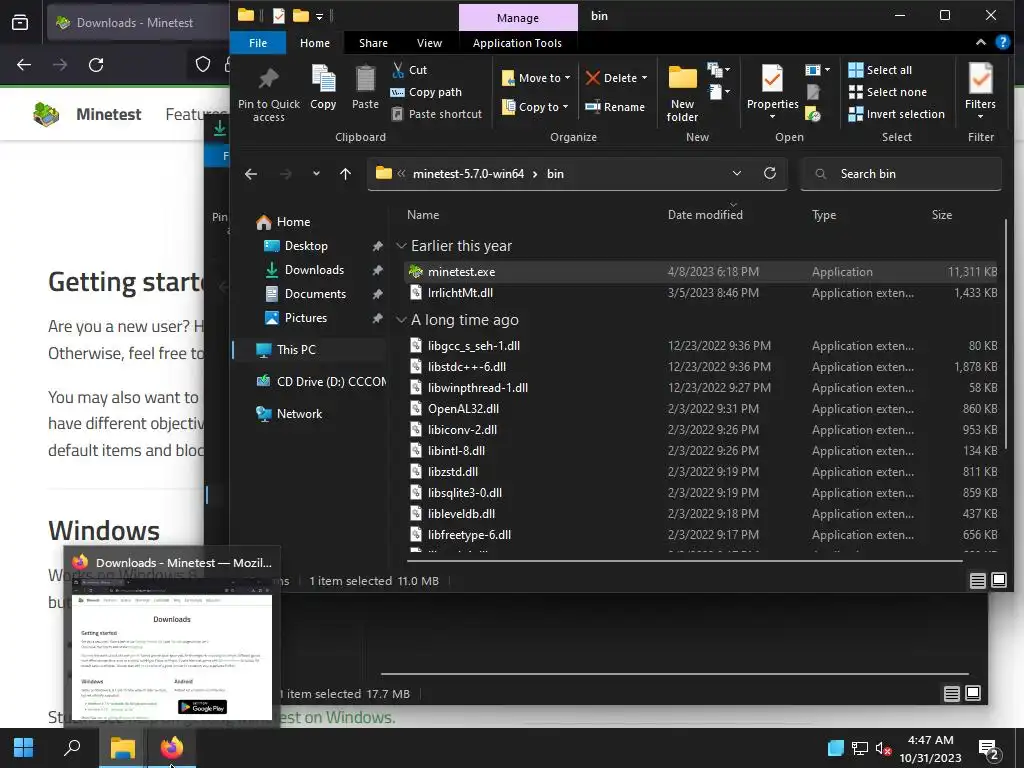Click Select all in ribbon
The height and width of the screenshot is (768, 1024).
pyautogui.click(x=880, y=70)
